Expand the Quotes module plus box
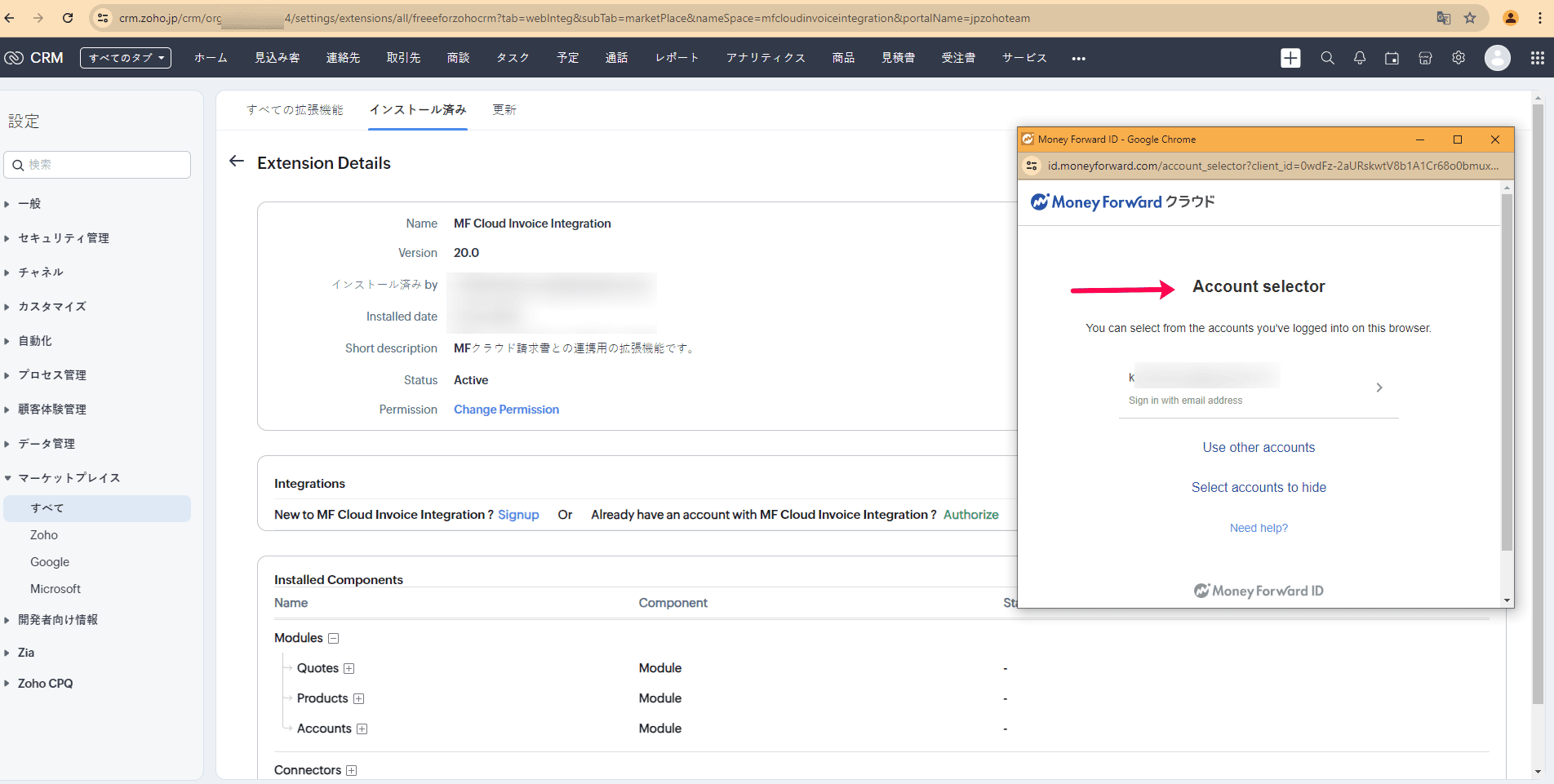Viewport: 1554px width, 784px height. (x=349, y=669)
